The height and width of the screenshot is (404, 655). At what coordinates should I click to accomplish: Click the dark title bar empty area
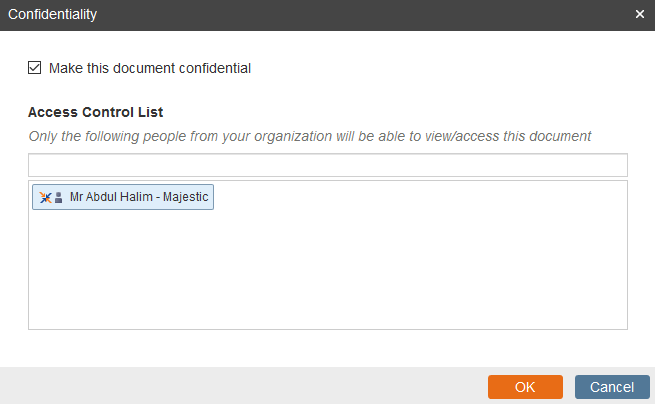(x=363, y=15)
